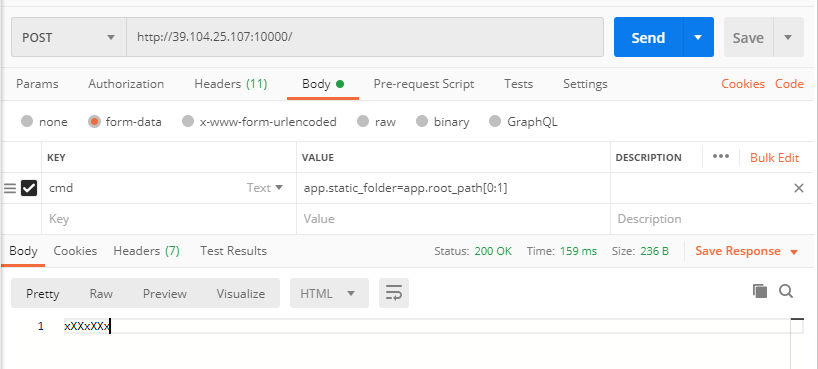Select the form-data radio button
This screenshot has height=369, width=818.
click(x=94, y=122)
